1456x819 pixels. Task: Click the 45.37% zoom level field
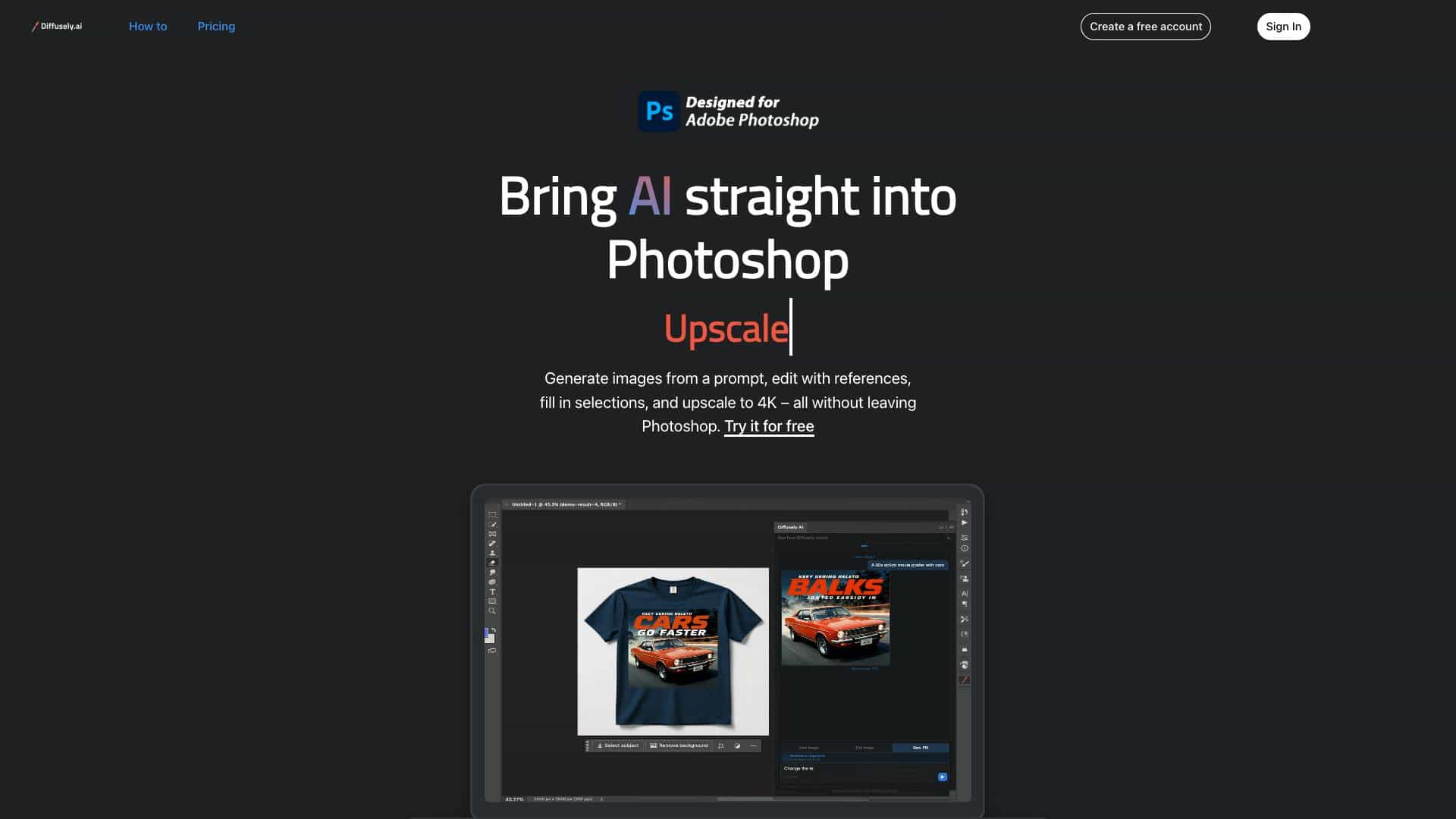(514, 799)
